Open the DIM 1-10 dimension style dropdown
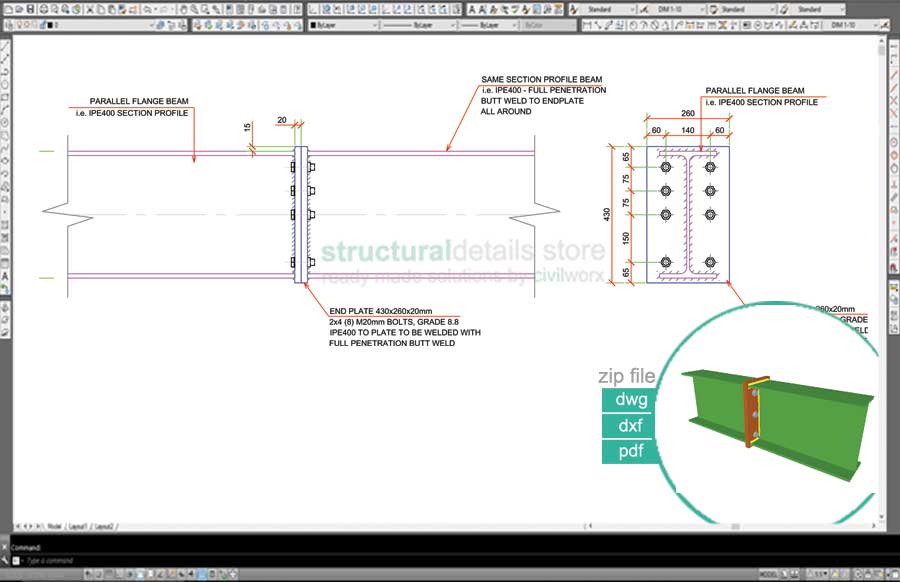 (701, 8)
